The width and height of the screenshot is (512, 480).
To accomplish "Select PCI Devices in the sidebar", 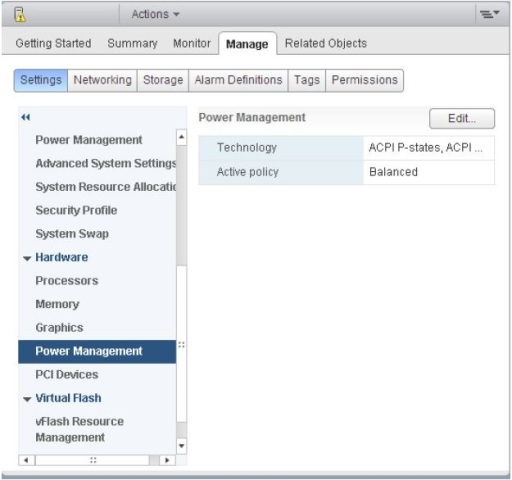I will pos(67,375).
